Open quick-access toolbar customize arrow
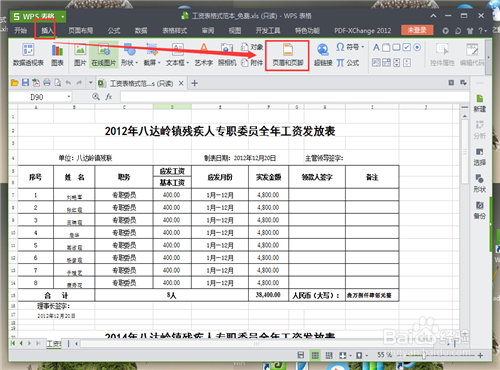The height and width of the screenshot is (370, 500). [x=90, y=83]
